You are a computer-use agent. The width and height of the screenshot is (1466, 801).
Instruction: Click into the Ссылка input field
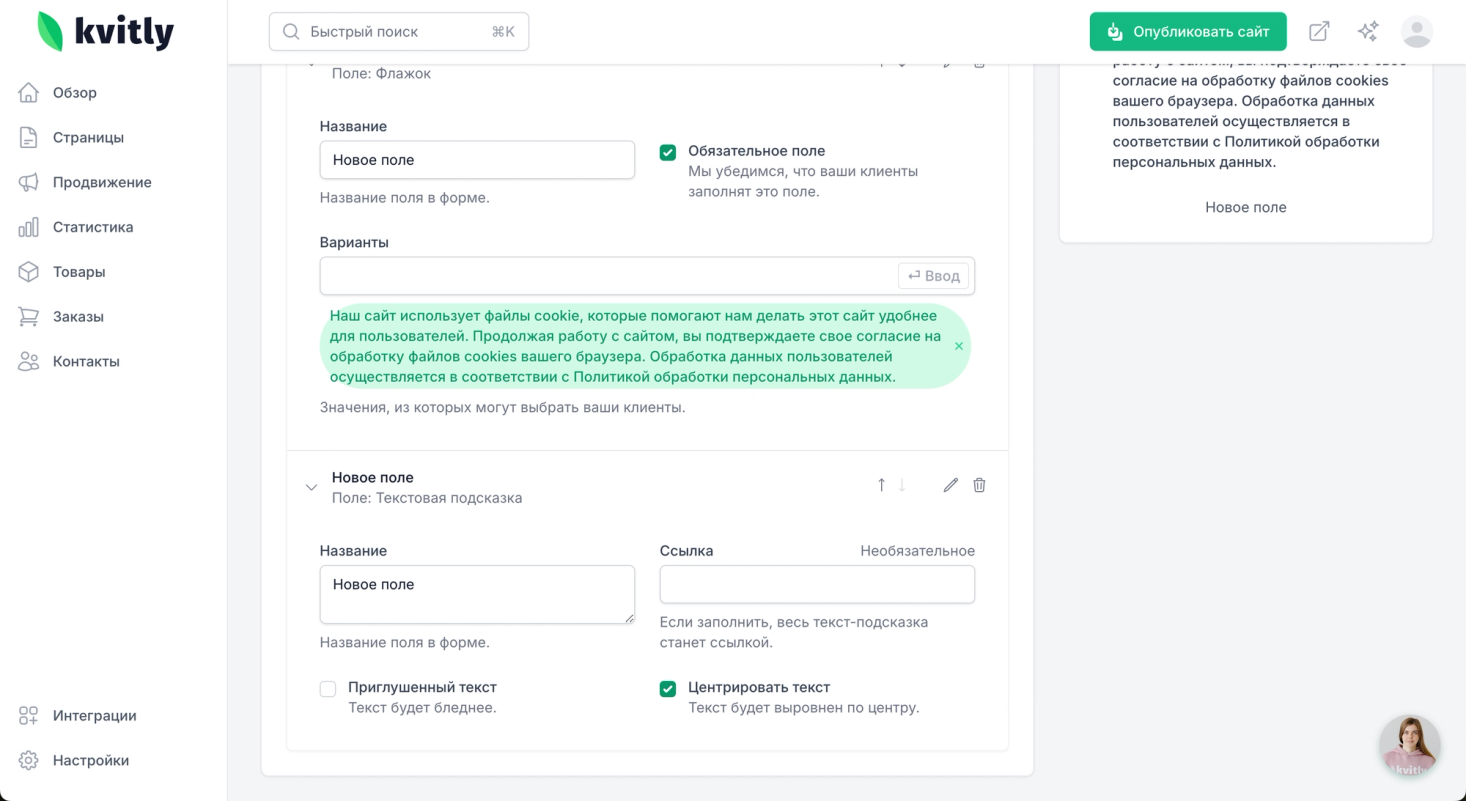816,585
